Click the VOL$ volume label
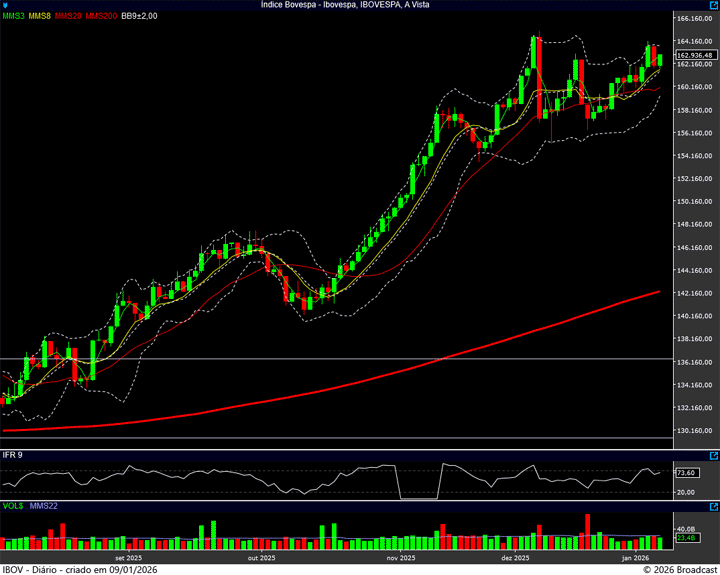This screenshot has width=720, height=575. point(13,506)
